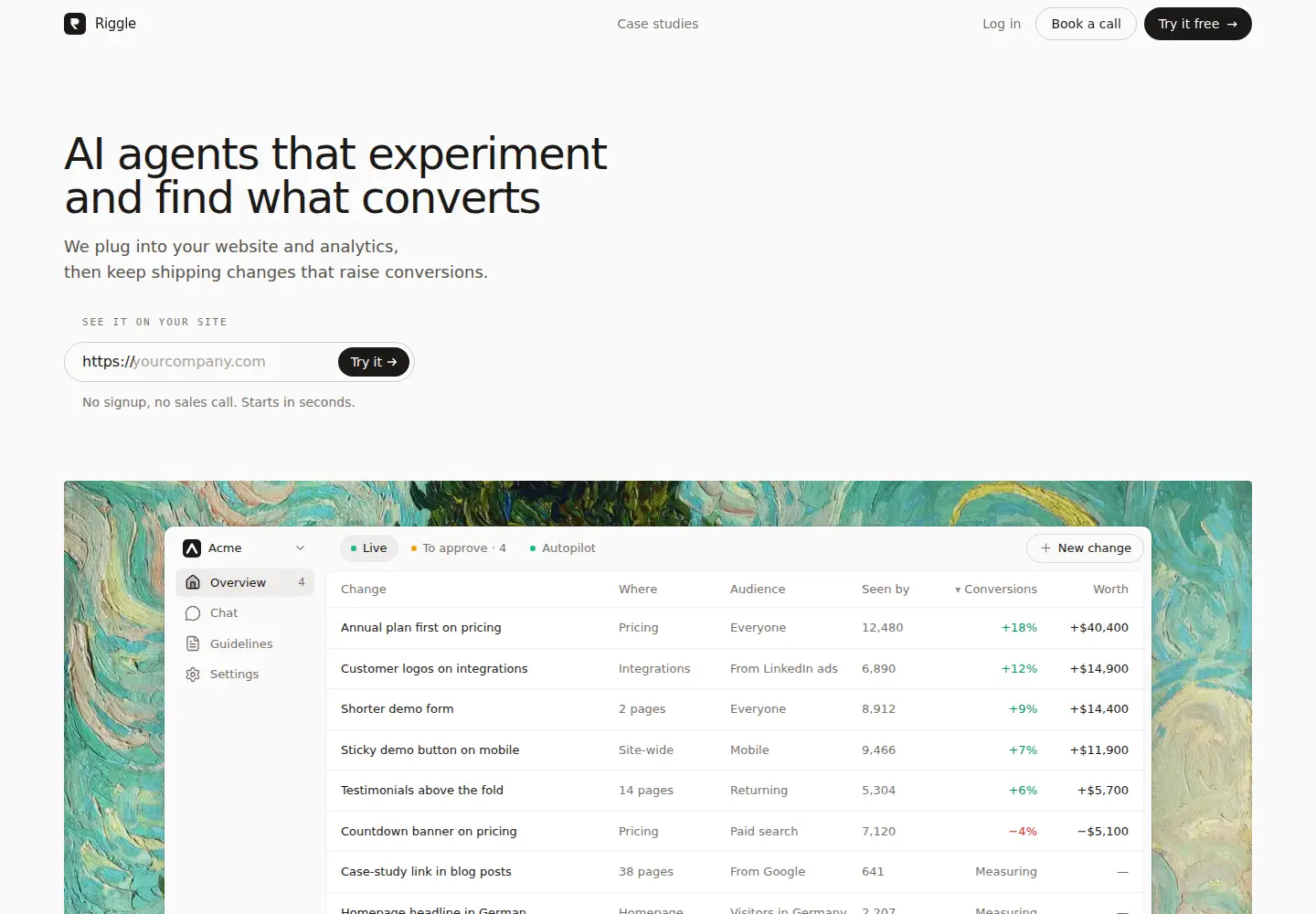
Task: Click the Overview badge count 4
Action: (302, 582)
